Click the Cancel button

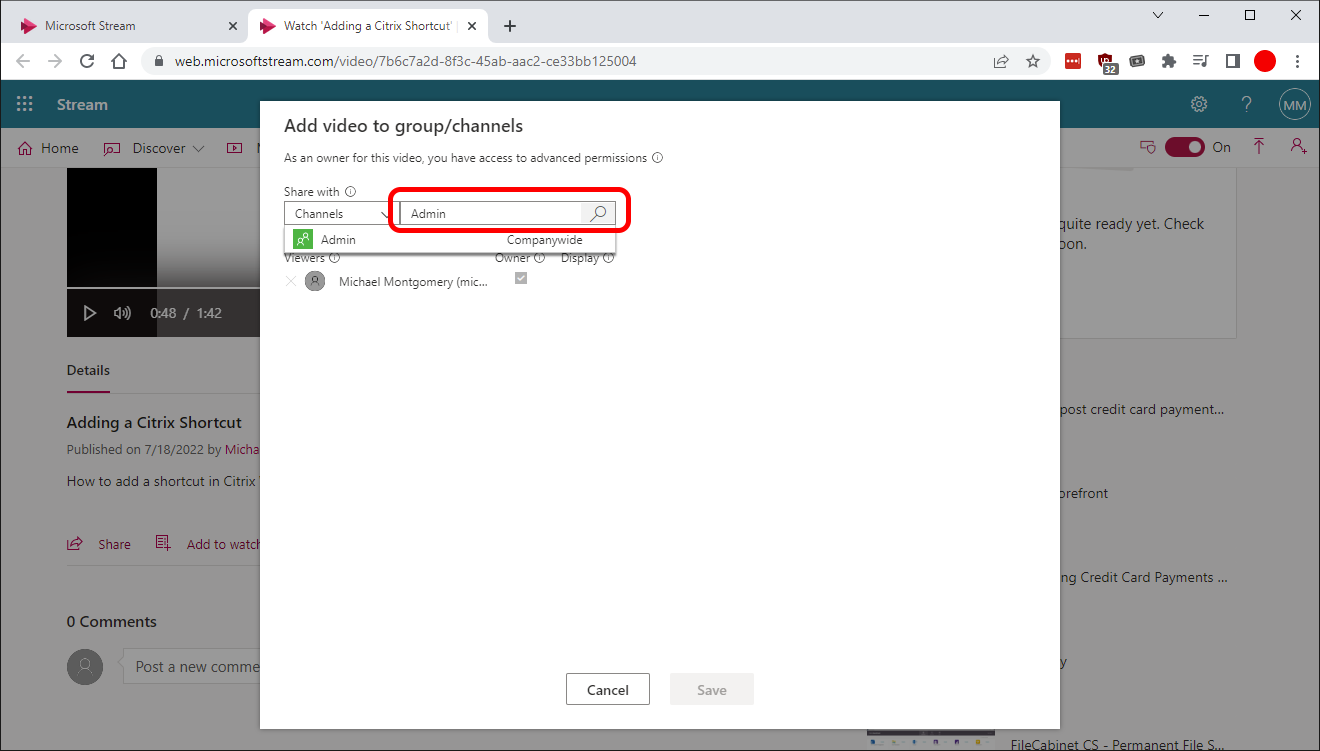tap(608, 690)
